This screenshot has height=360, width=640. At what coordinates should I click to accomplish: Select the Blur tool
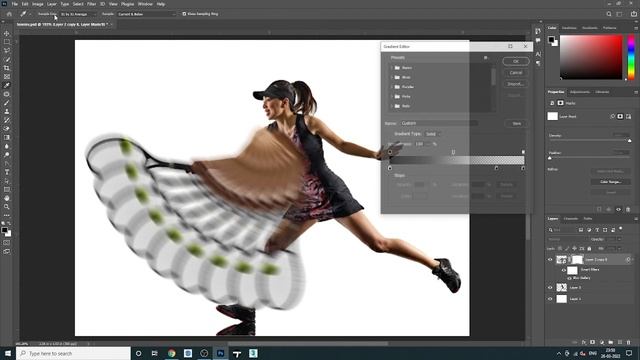click(x=7, y=146)
